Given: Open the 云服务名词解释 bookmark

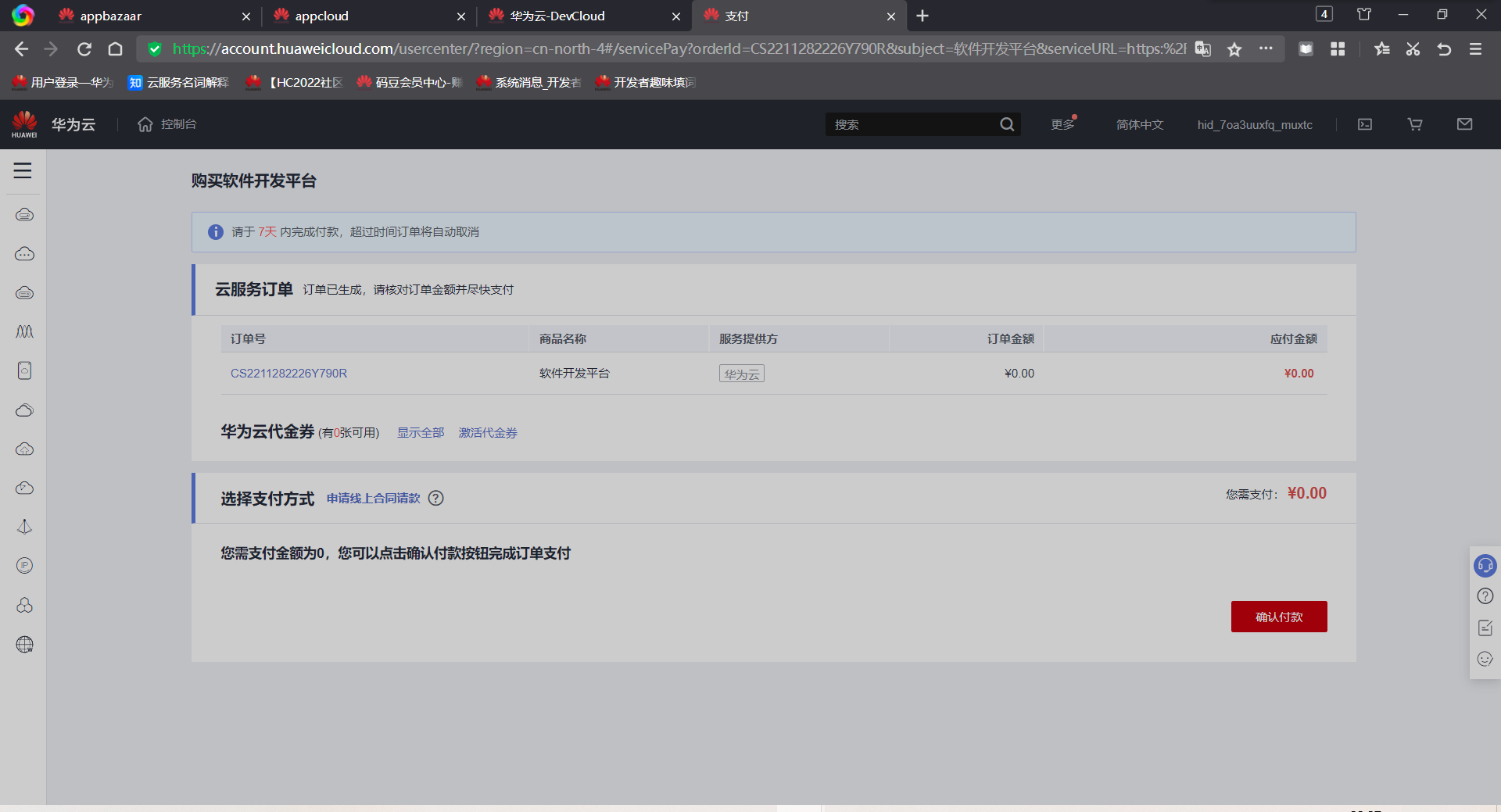Looking at the screenshot, I should (179, 82).
